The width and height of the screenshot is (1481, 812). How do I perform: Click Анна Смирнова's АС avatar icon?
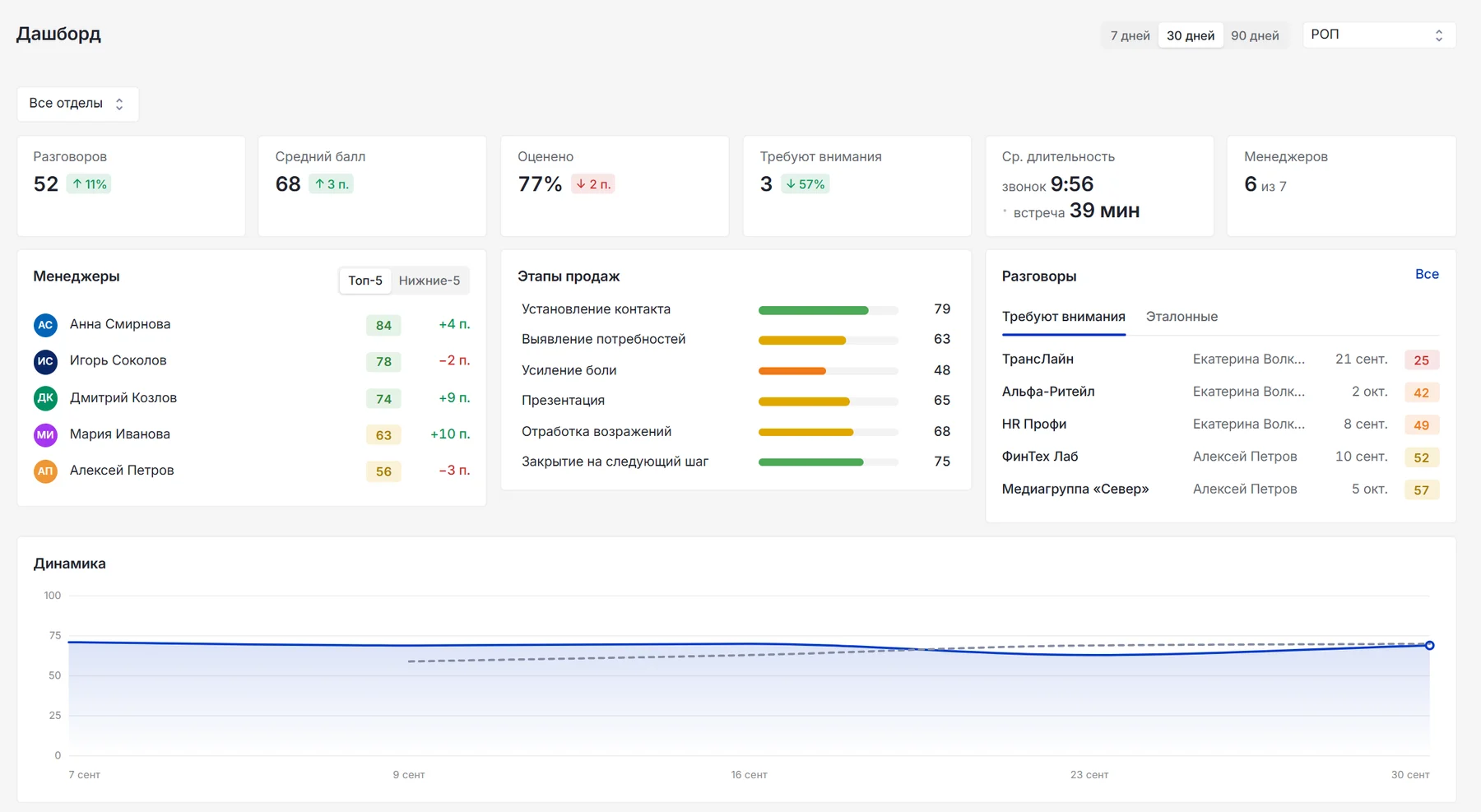(45, 325)
